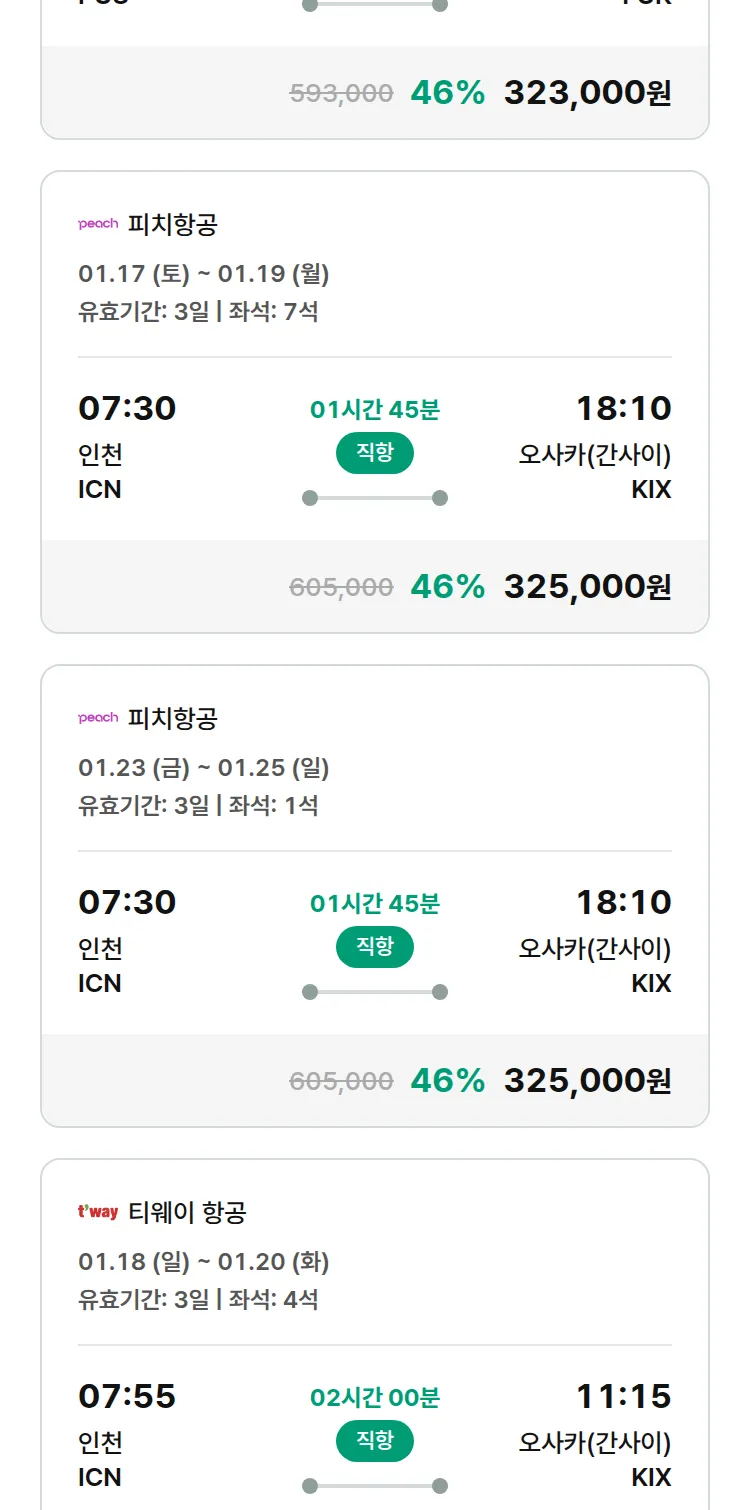Click the route line of the 01.17 flight

click(375, 498)
